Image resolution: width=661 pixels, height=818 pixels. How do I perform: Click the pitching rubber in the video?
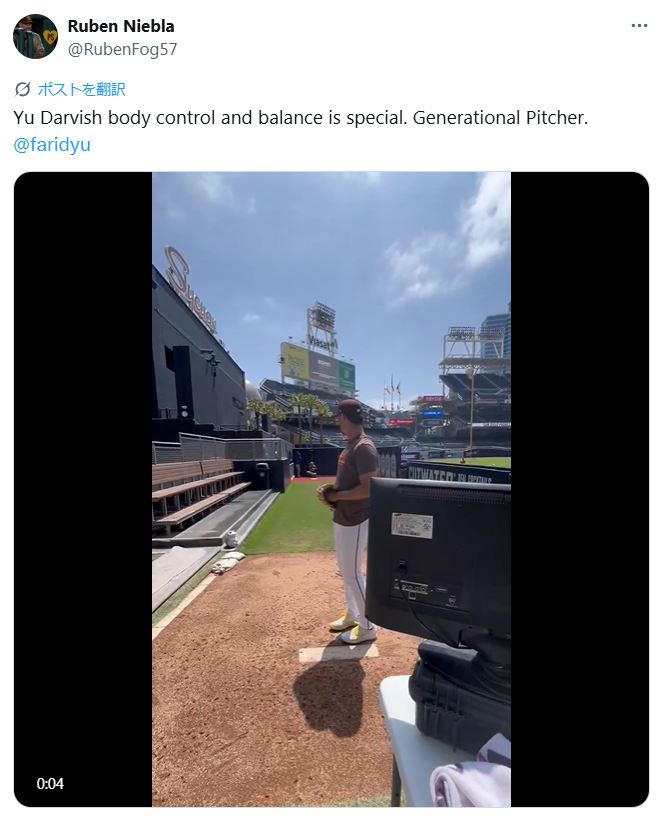(x=338, y=653)
